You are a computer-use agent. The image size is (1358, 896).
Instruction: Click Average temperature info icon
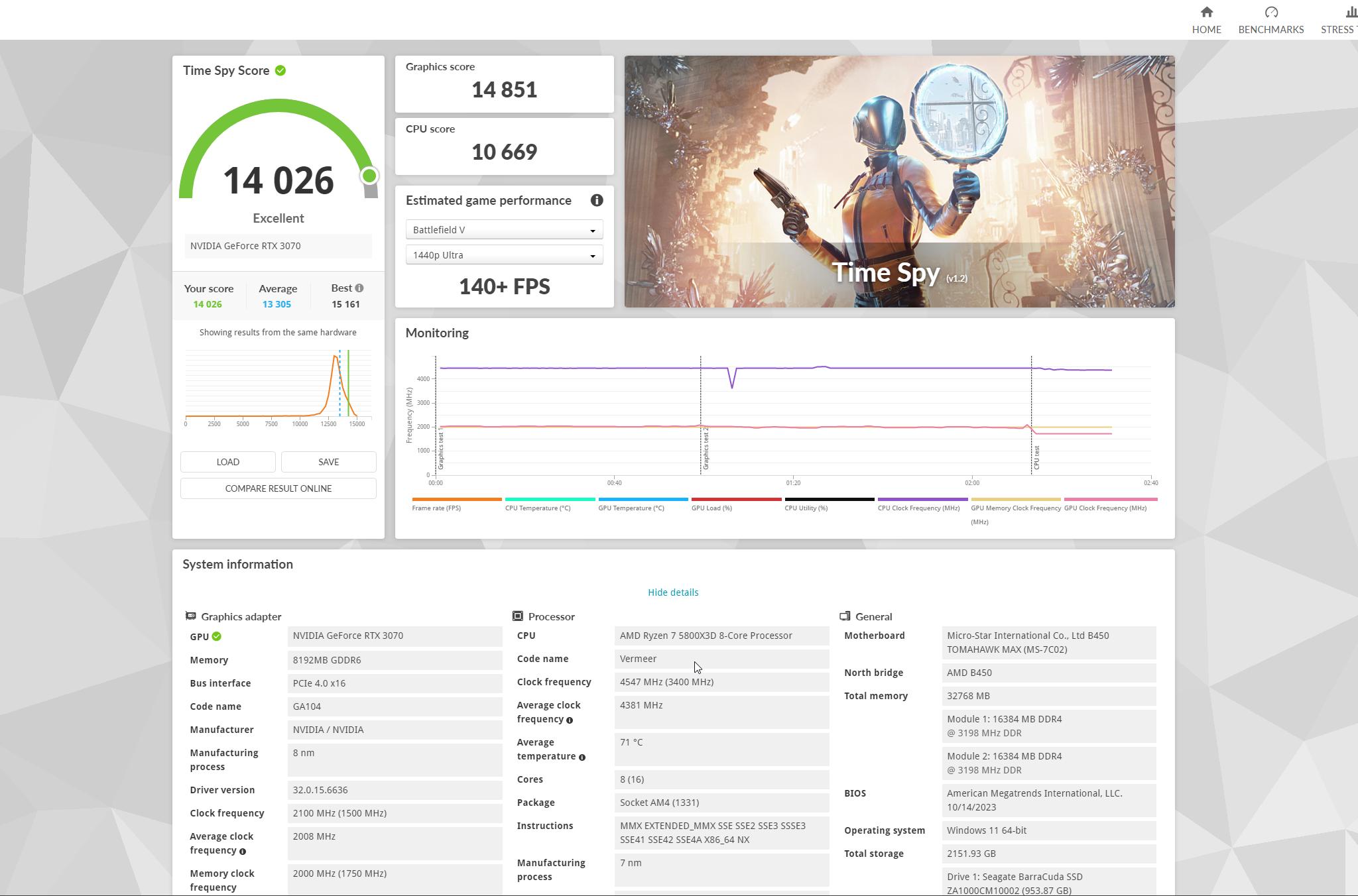[582, 757]
